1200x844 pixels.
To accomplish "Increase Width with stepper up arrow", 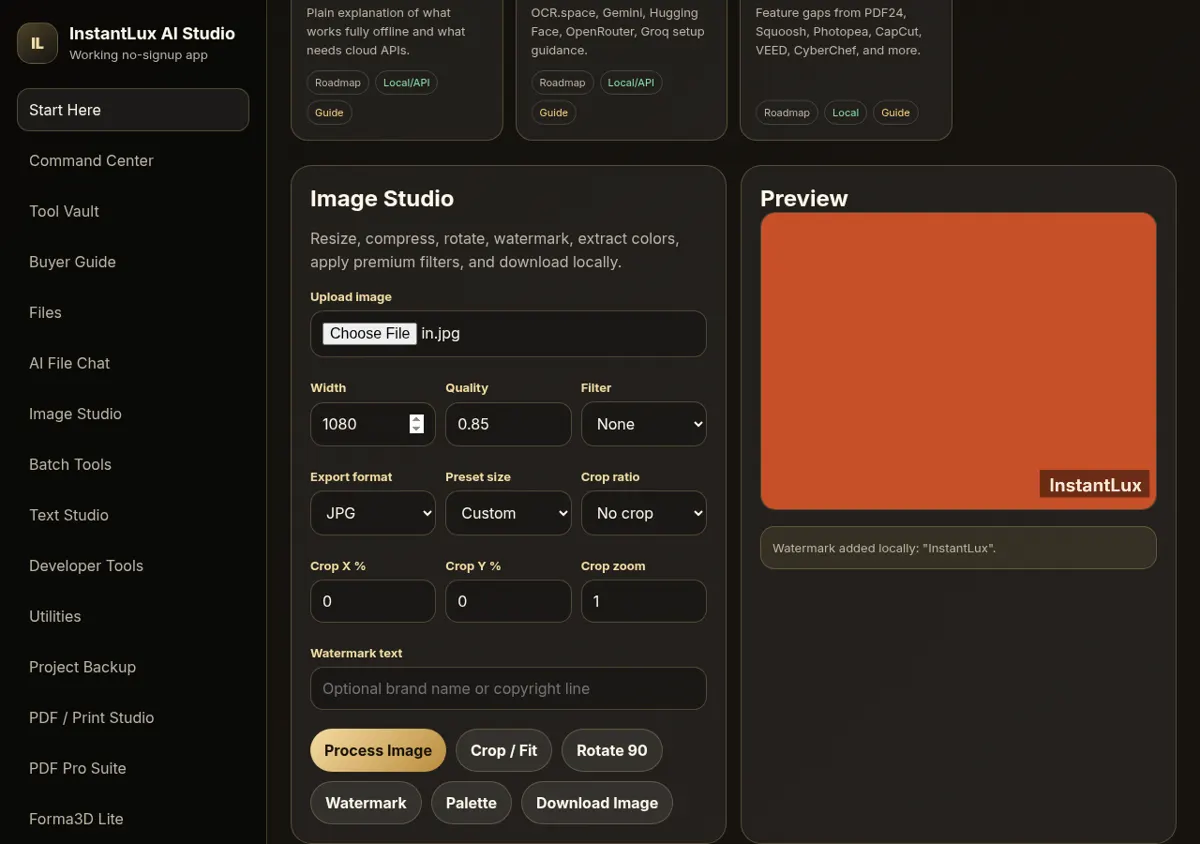I will 417,419.
